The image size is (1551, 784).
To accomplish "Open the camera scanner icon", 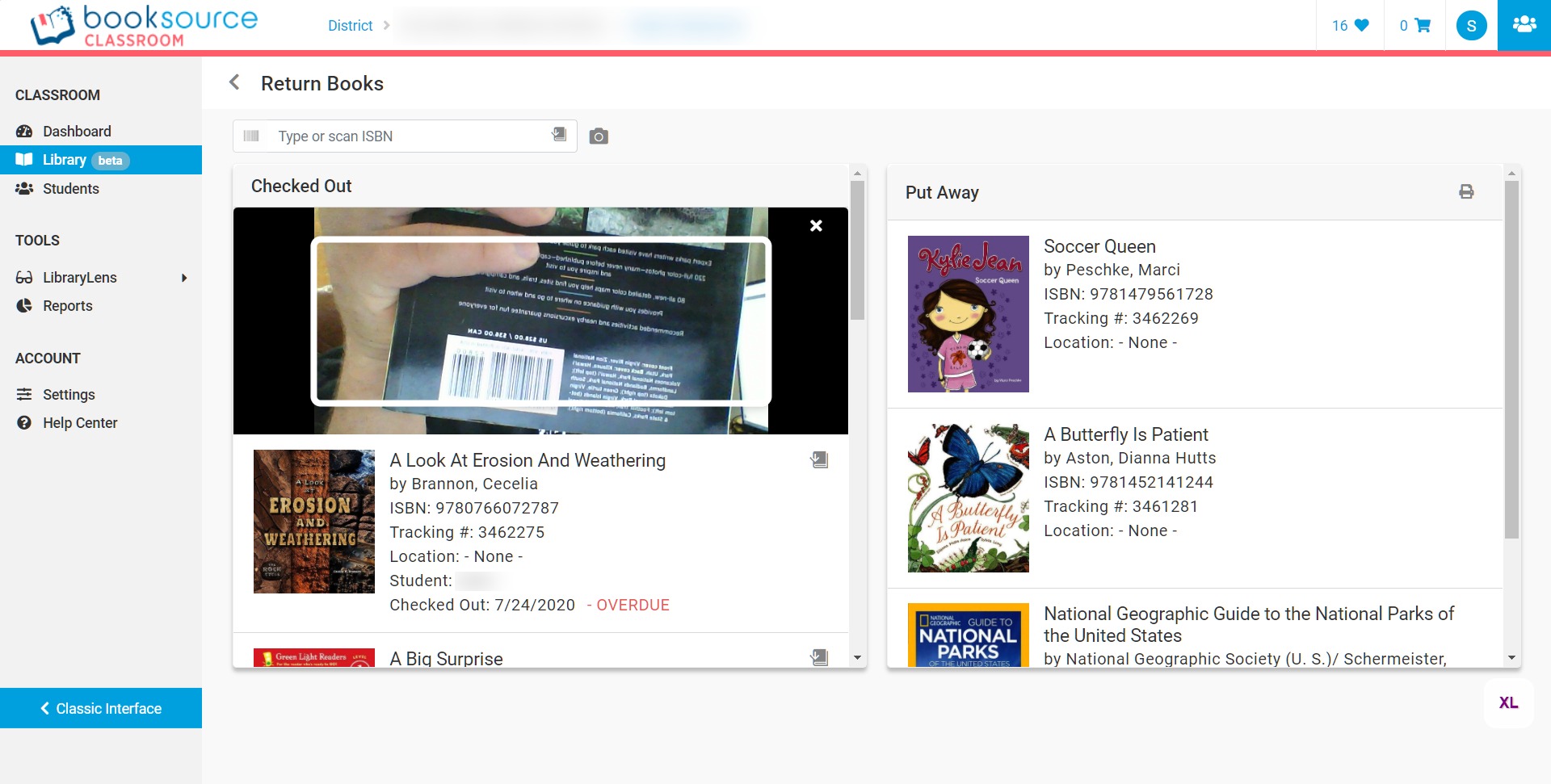I will 599,136.
